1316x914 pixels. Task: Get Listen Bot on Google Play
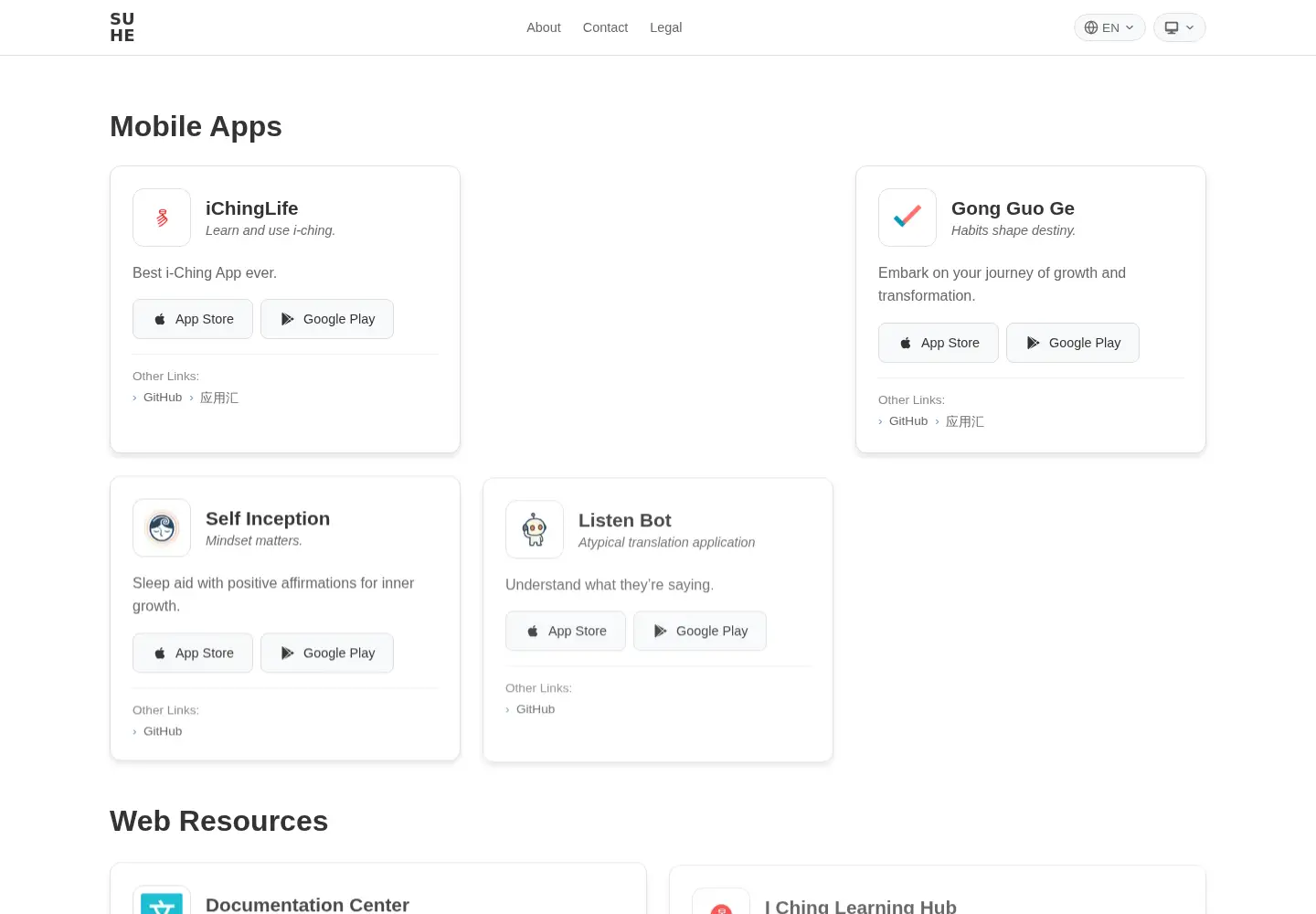(700, 631)
